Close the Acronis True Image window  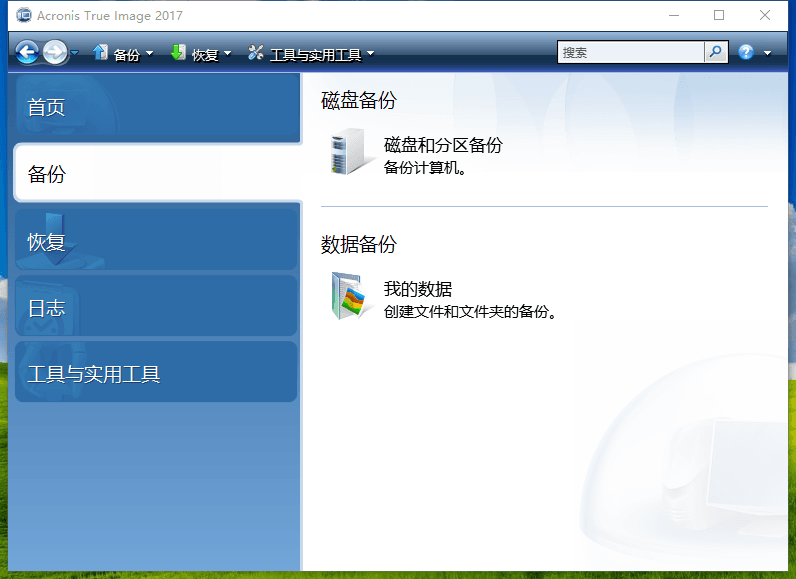(x=765, y=15)
